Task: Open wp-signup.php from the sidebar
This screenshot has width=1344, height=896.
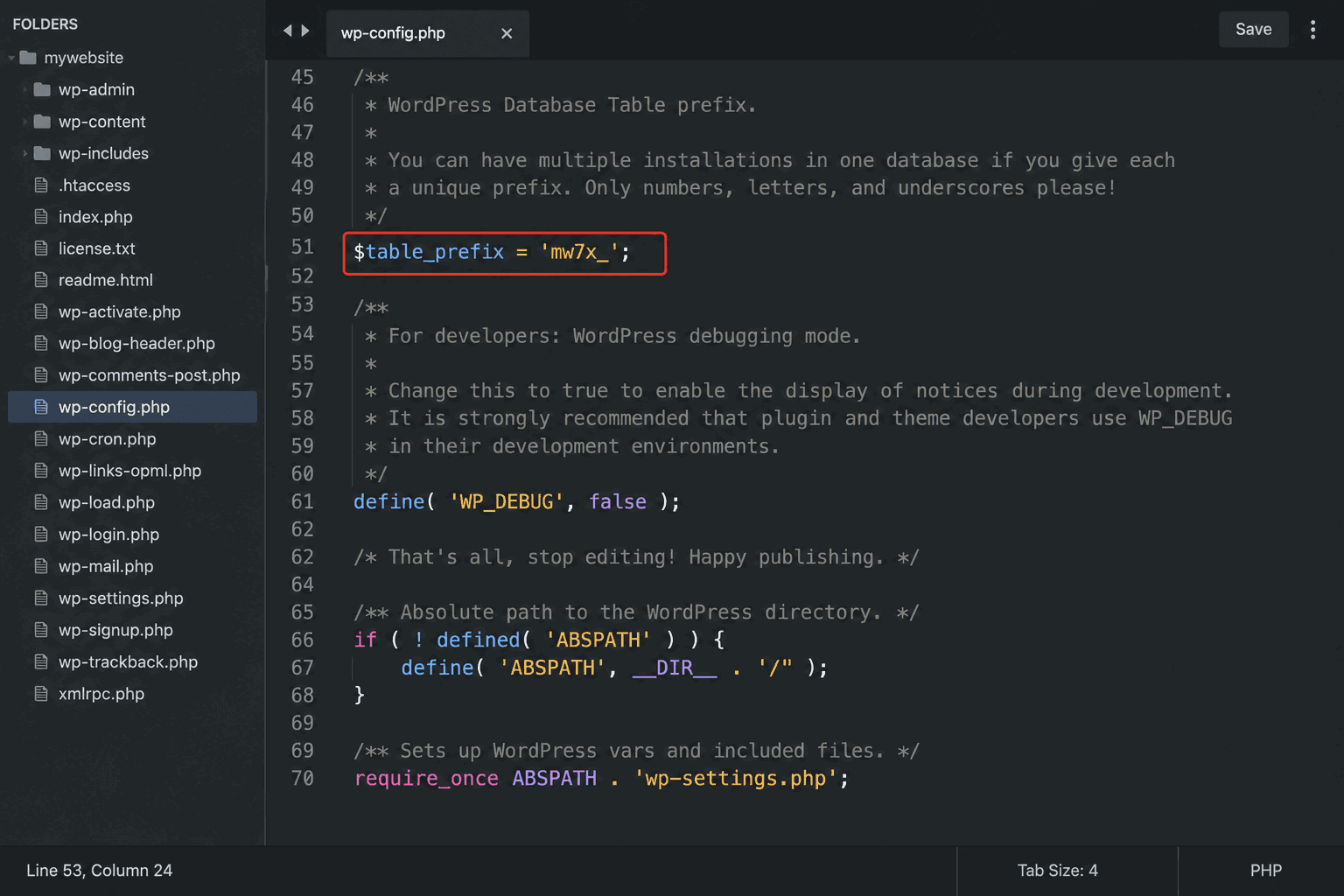Action: (115, 630)
